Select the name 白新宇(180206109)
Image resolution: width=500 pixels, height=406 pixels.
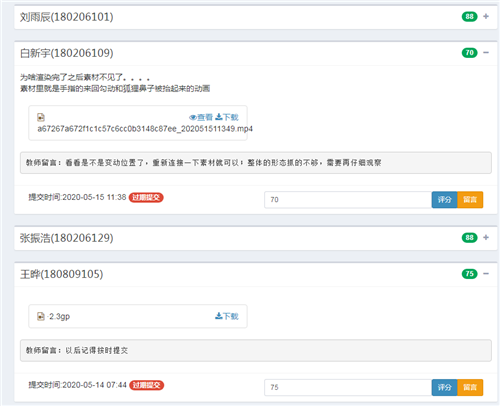coord(66,53)
